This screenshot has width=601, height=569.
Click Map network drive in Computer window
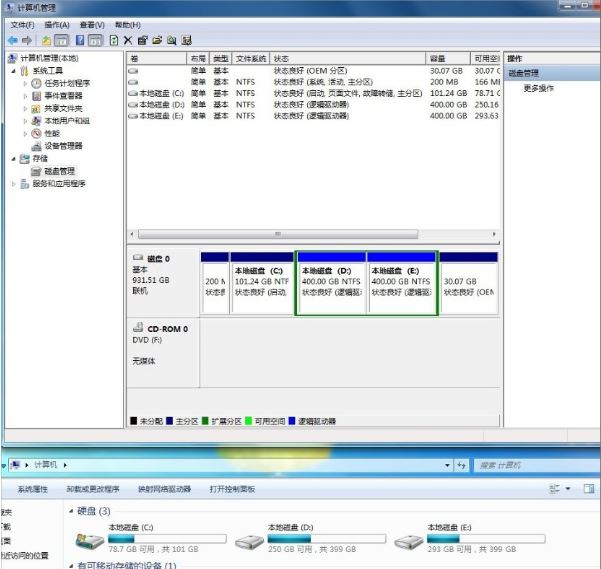pos(164,489)
